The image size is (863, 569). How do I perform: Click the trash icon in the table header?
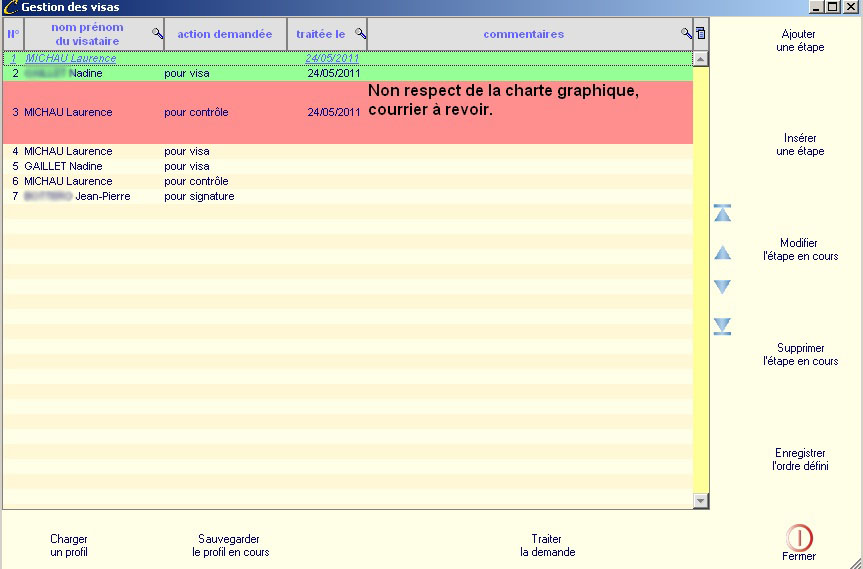tap(700, 34)
